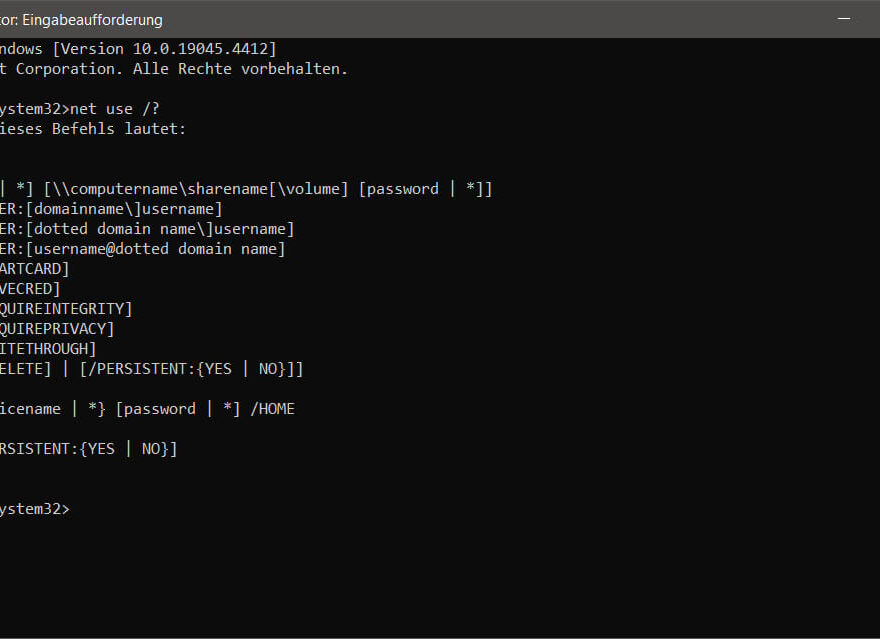Click the /PERSISTENT:{YES | NO}]] text

191,369
